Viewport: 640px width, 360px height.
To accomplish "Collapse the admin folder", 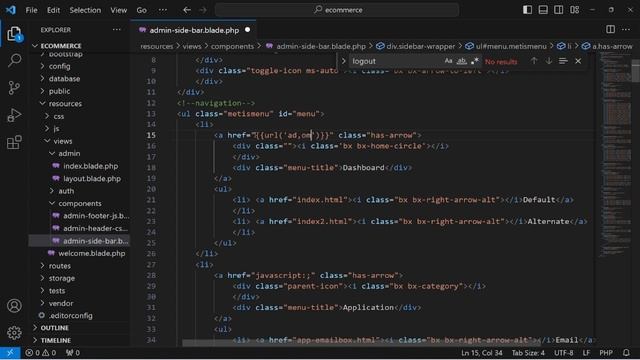I will pyautogui.click(x=69, y=153).
